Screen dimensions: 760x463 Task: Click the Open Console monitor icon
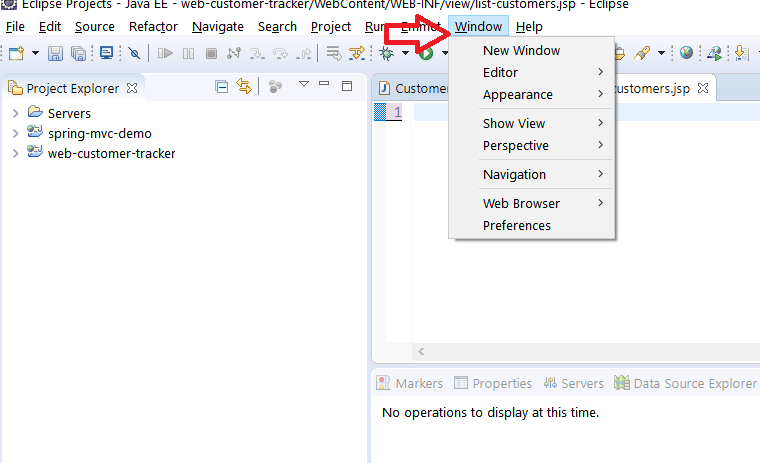point(106,52)
